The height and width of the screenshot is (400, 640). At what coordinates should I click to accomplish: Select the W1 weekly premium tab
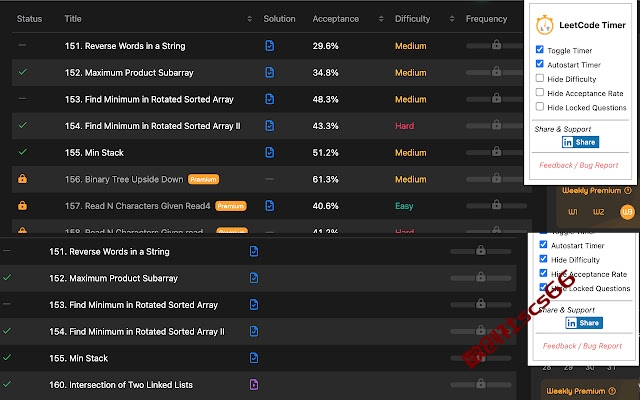click(573, 212)
